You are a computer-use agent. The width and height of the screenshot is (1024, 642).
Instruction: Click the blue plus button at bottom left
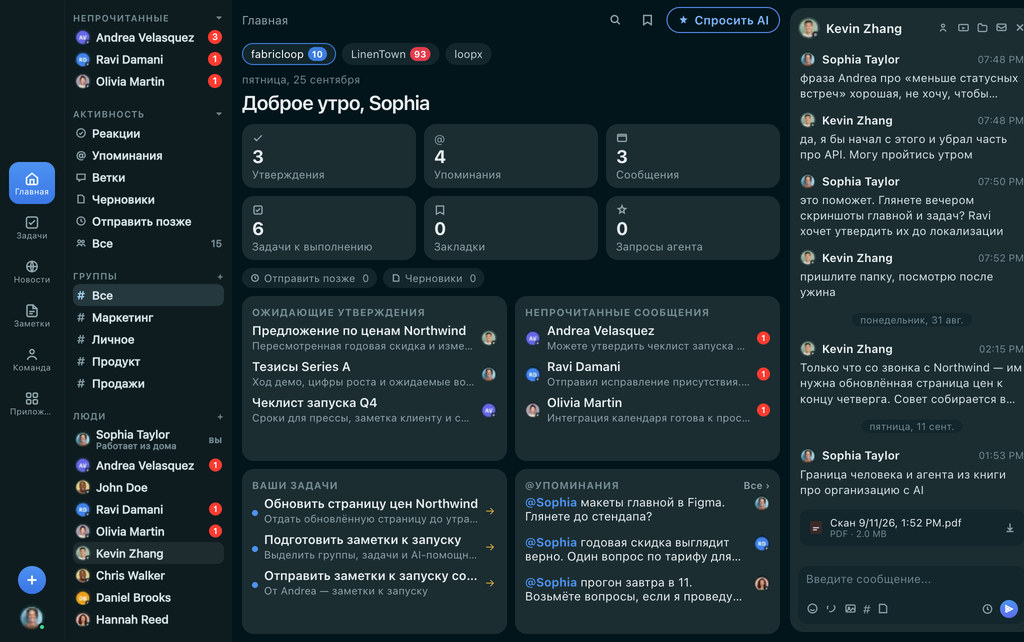pos(31,580)
